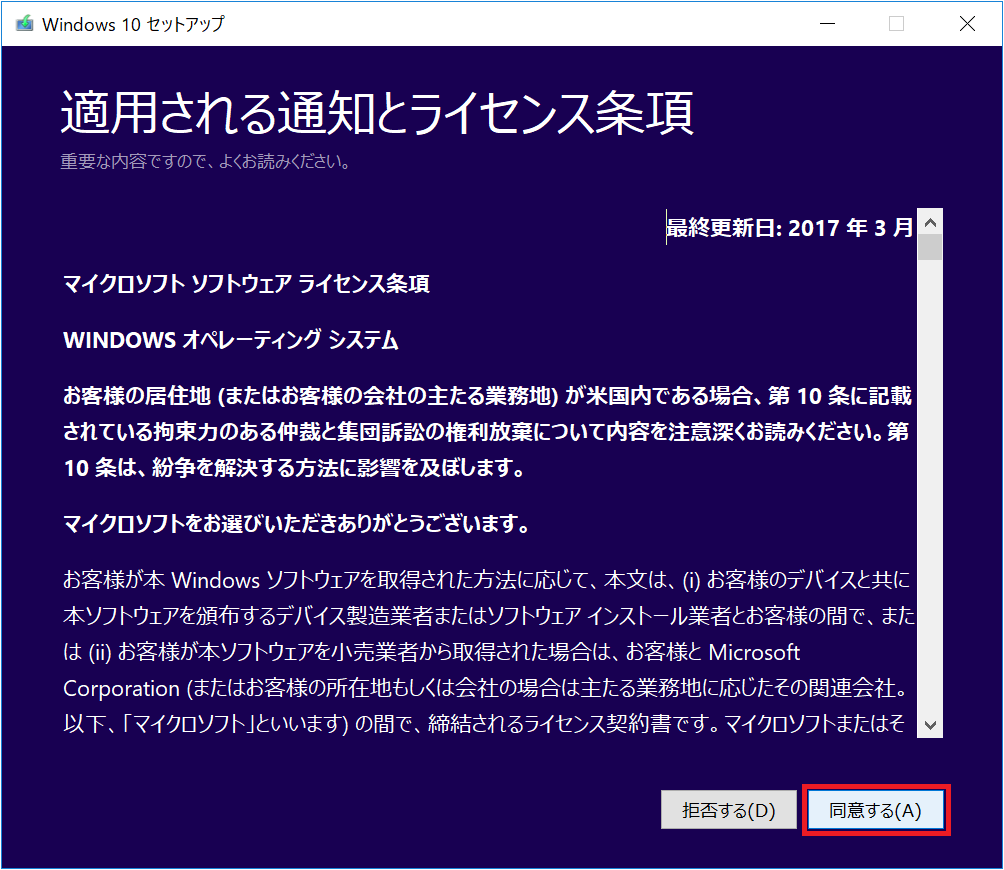Accept the license with 同意する(A)
The width and height of the screenshot is (1004, 870).
click(876, 811)
